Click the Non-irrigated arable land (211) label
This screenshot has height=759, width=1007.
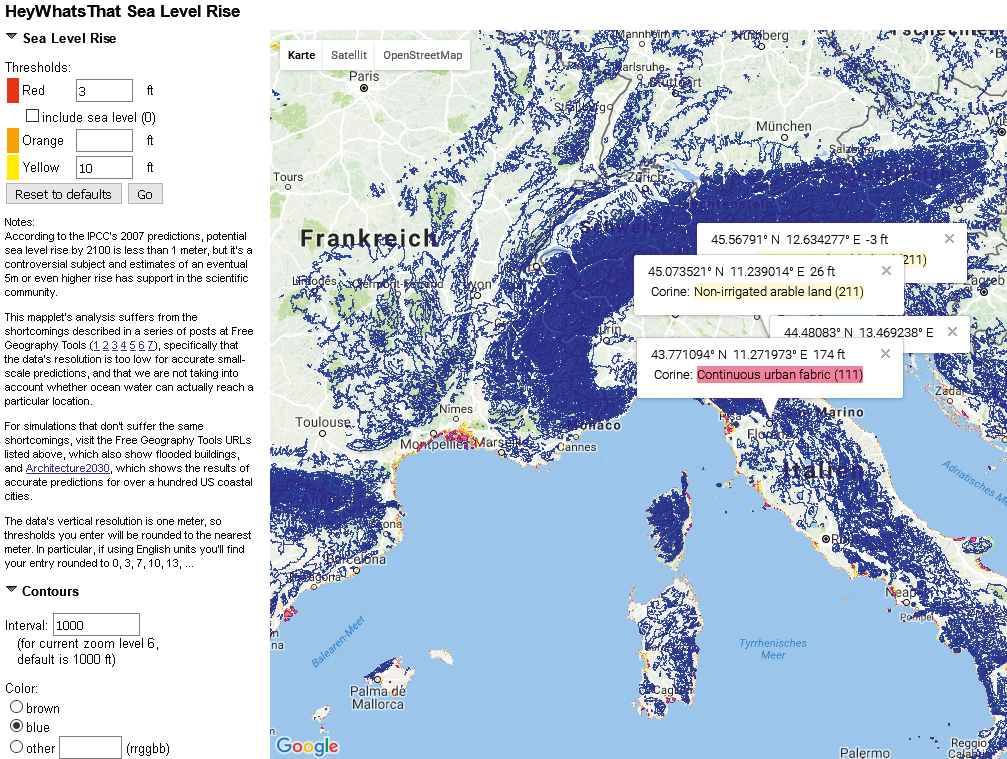pyautogui.click(x=778, y=292)
